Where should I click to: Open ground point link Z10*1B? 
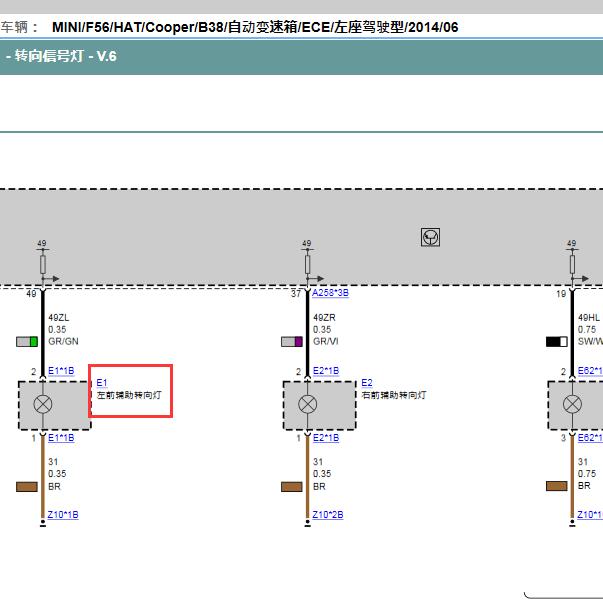tap(63, 515)
